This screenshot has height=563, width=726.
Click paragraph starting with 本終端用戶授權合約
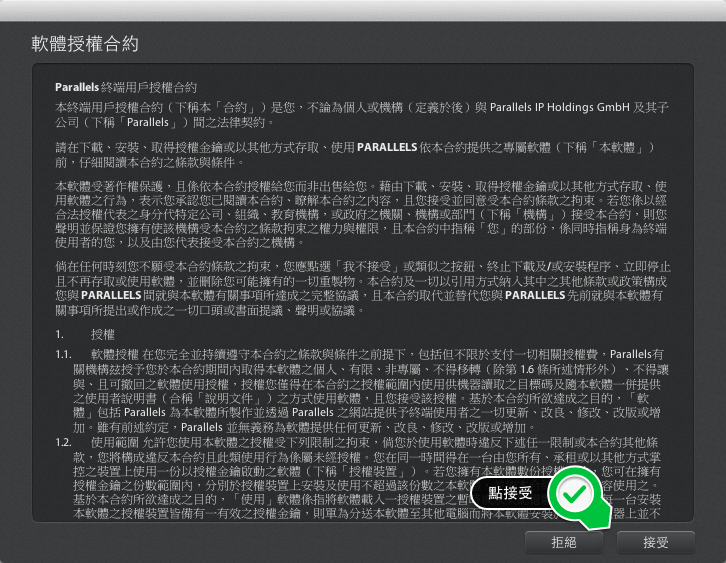362,115
